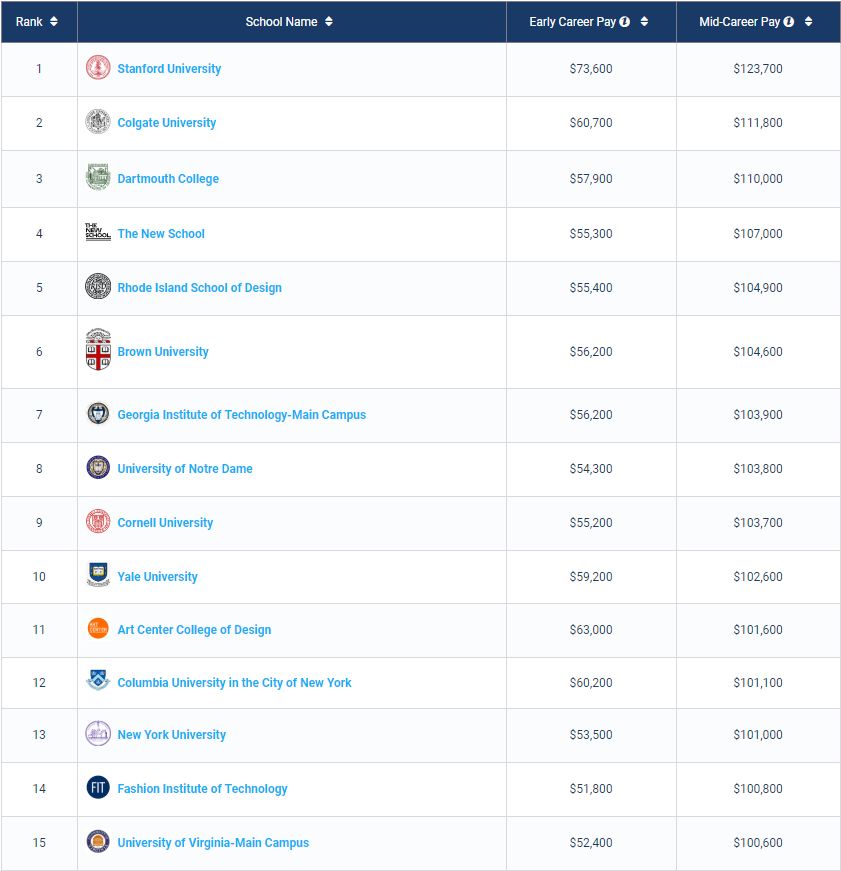Open the Colgate University link
The height and width of the screenshot is (871, 841).
[167, 123]
